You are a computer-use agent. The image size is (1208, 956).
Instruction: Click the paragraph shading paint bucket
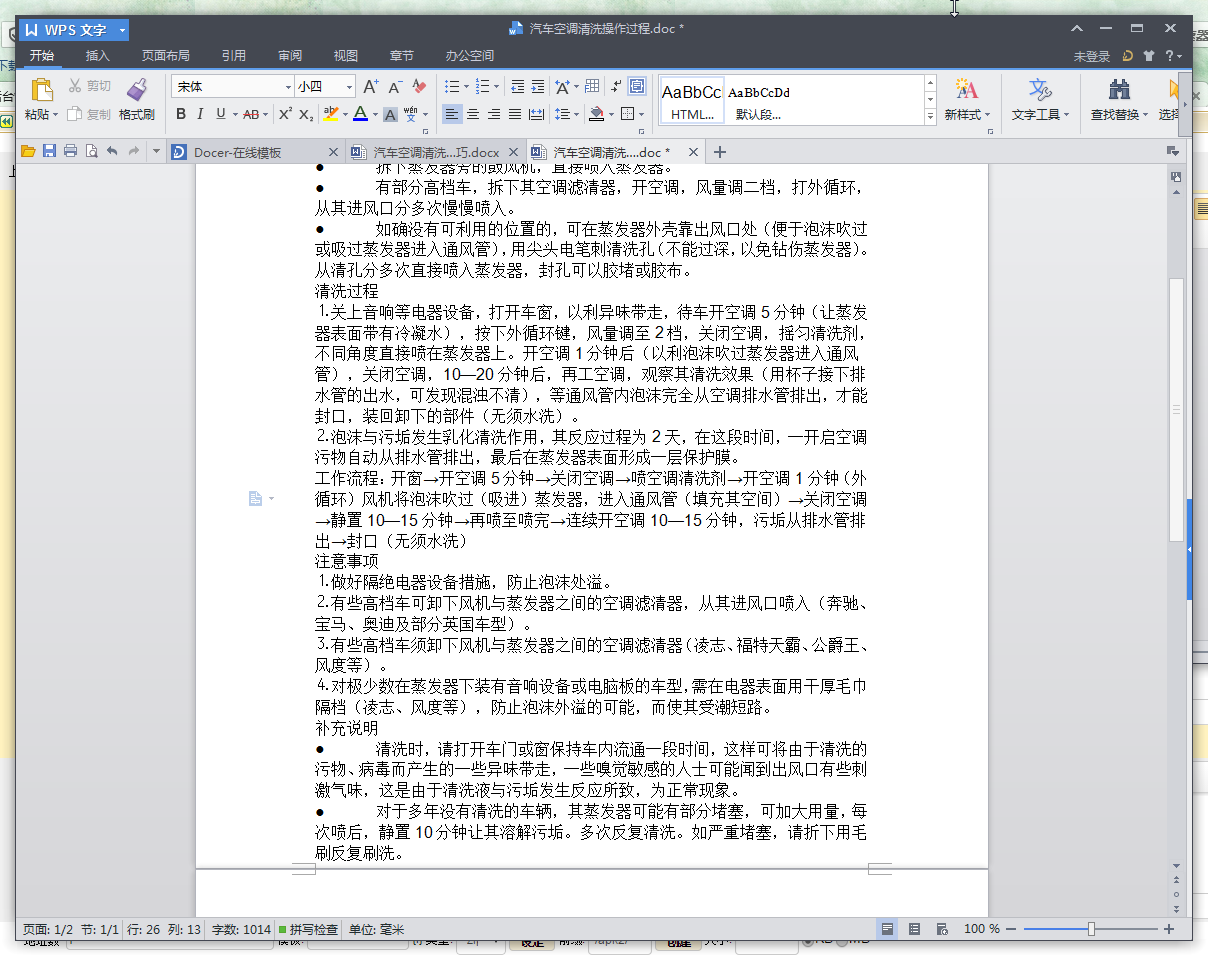tap(596, 114)
